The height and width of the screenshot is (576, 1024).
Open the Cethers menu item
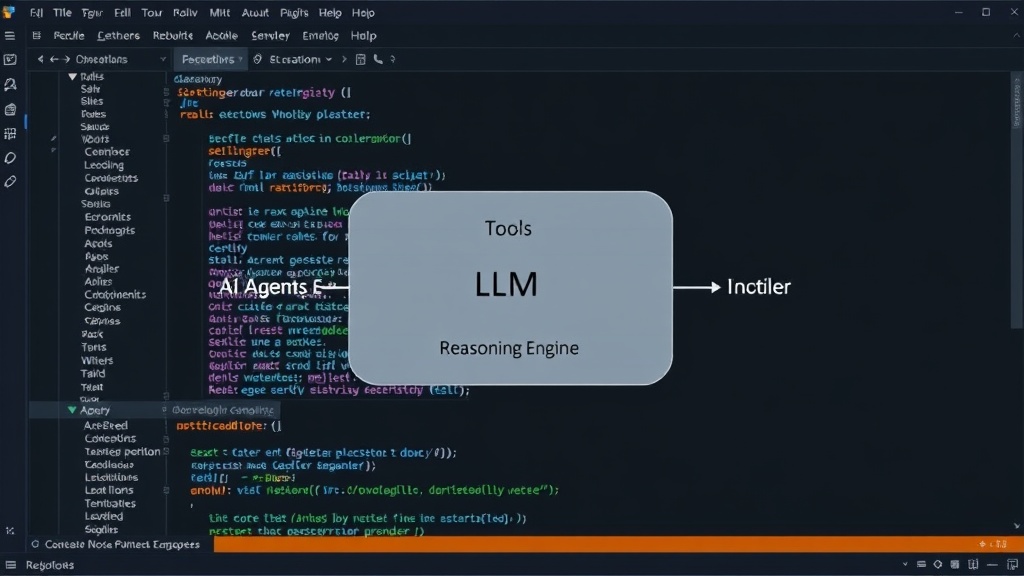(x=118, y=36)
